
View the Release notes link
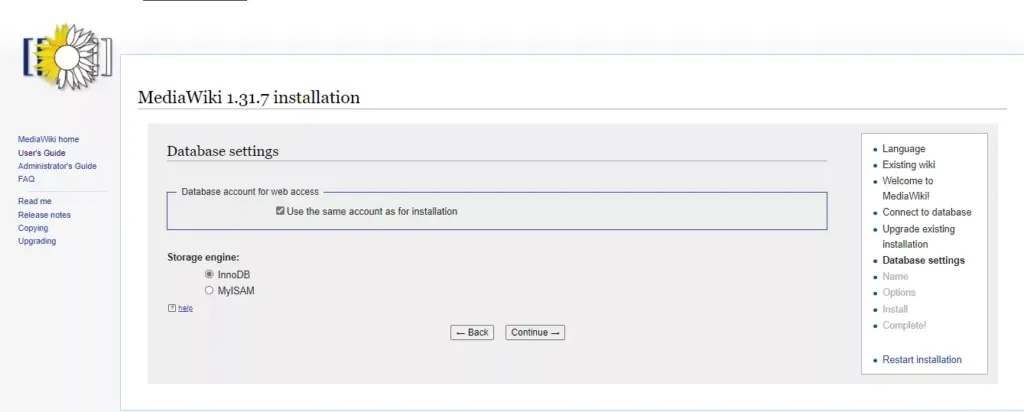pyautogui.click(x=44, y=215)
